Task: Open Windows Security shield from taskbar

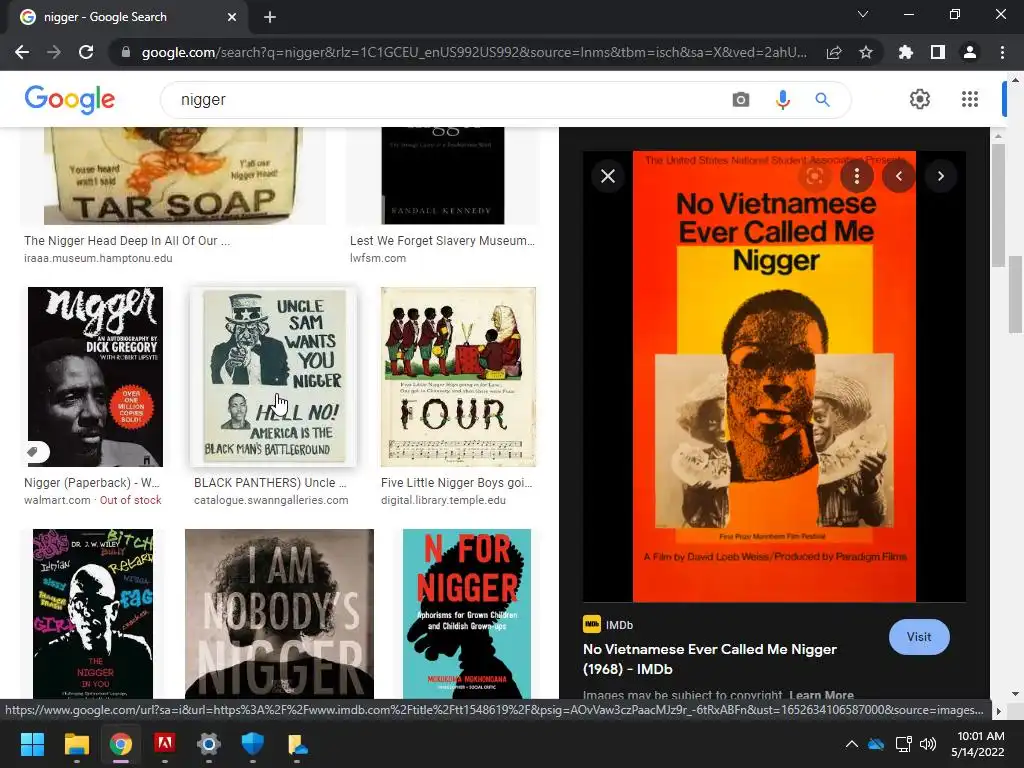Action: tap(253, 744)
